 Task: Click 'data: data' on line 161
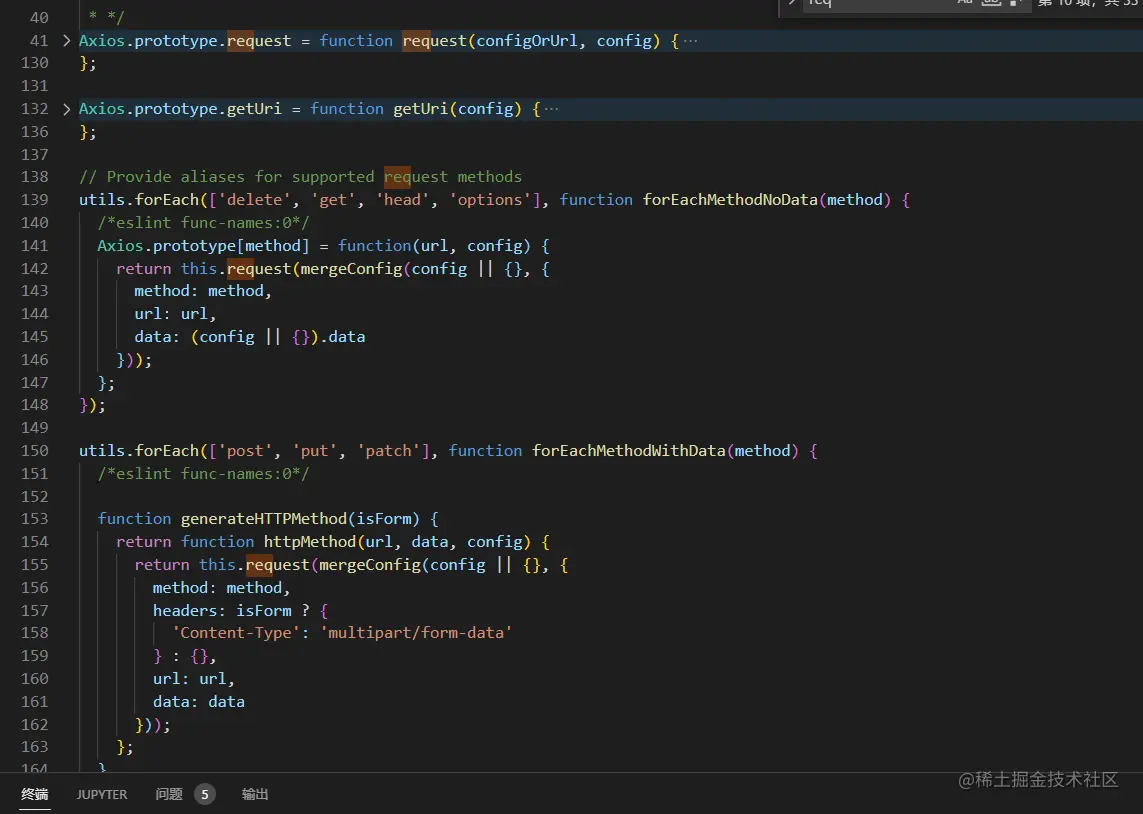[x=199, y=702]
